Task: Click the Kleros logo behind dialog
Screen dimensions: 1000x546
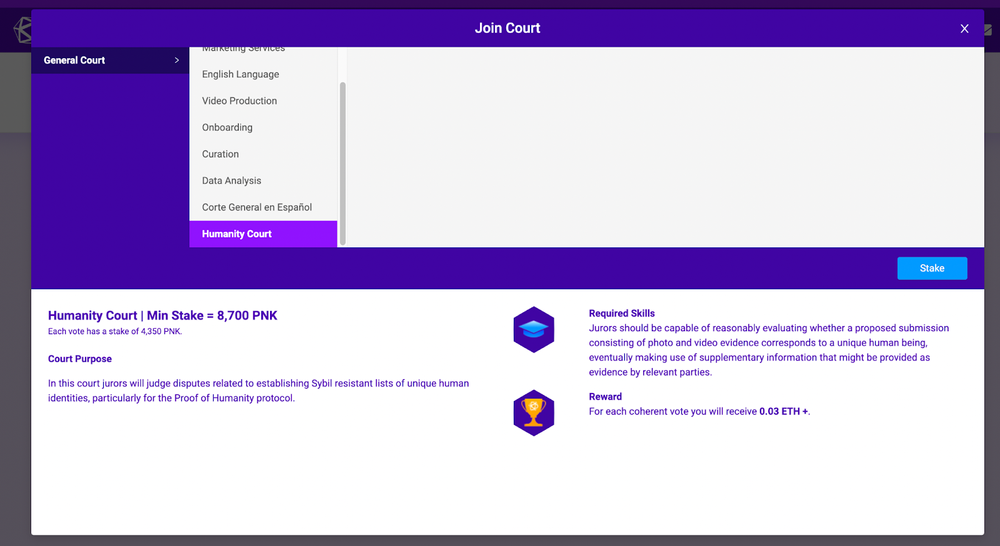Action: (22, 29)
